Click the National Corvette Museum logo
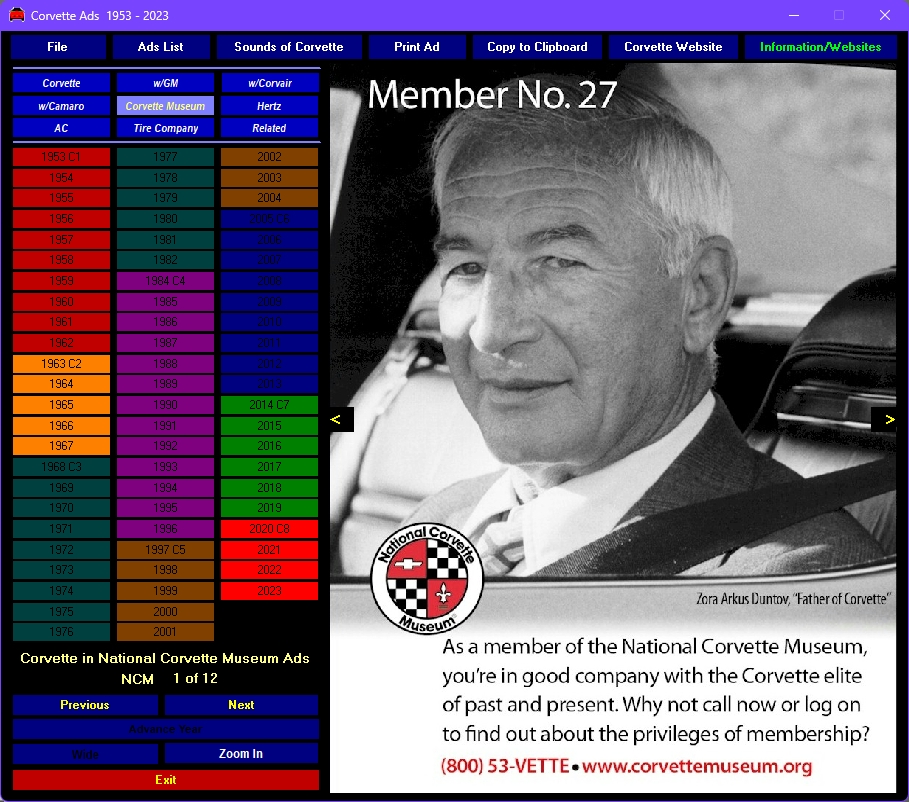This screenshot has height=802, width=909. (x=427, y=578)
